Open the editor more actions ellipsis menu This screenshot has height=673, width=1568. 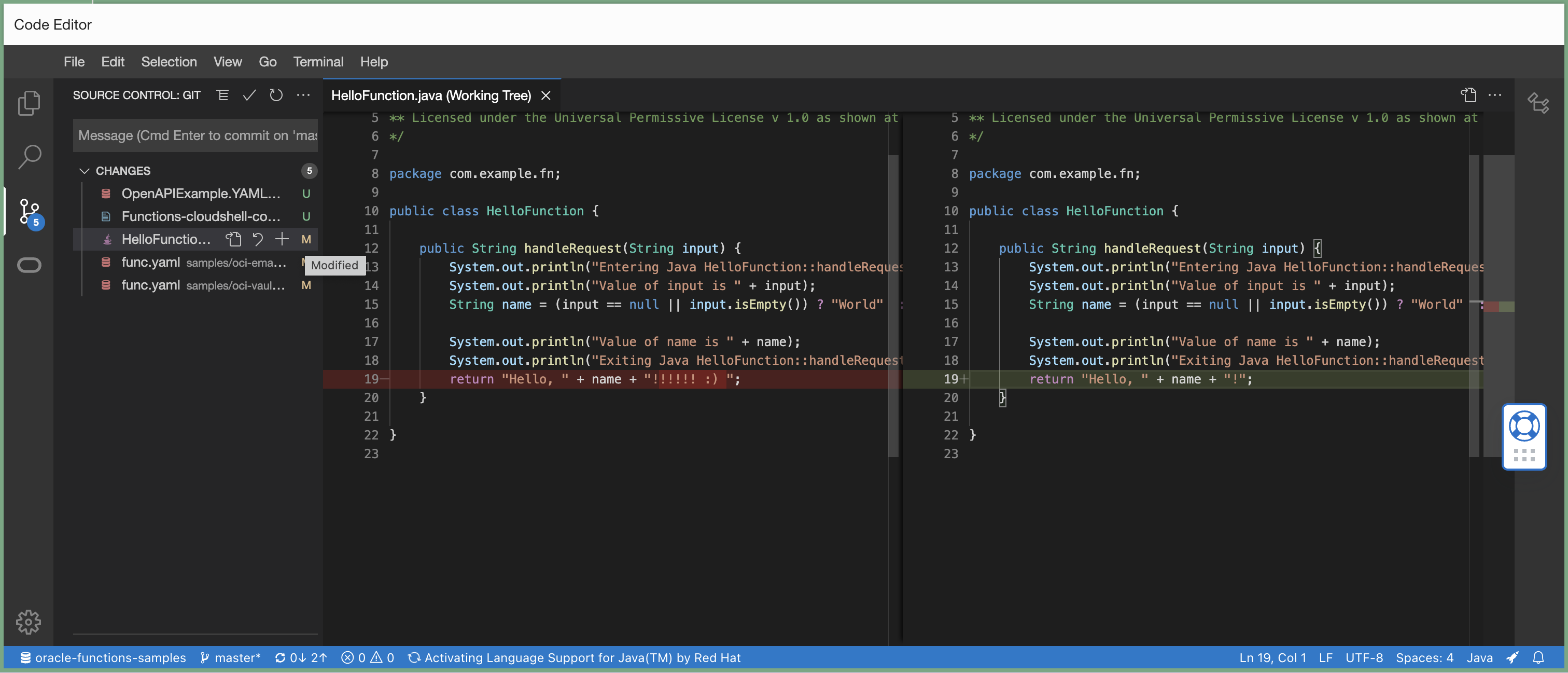pyautogui.click(x=1496, y=95)
